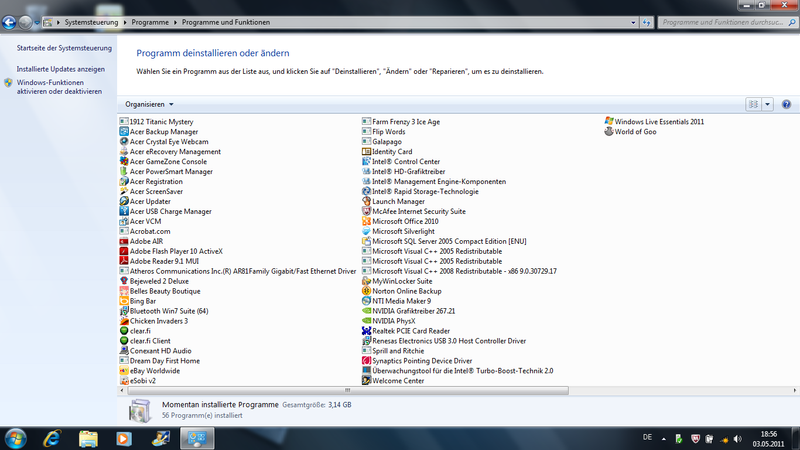Open Windows Explorer folder on taskbar
The image size is (800, 450).
coord(88,438)
